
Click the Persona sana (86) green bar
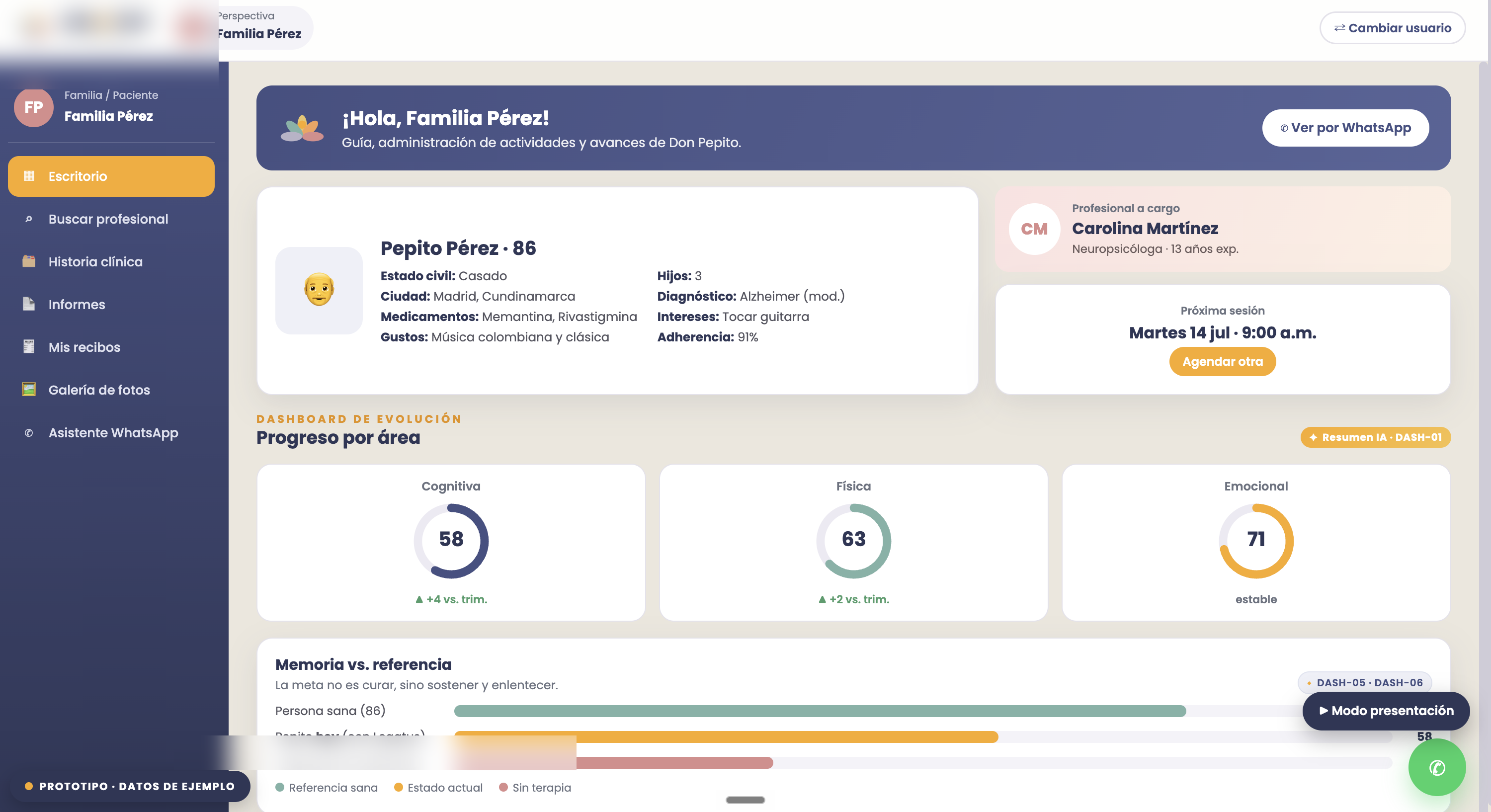(x=820, y=711)
